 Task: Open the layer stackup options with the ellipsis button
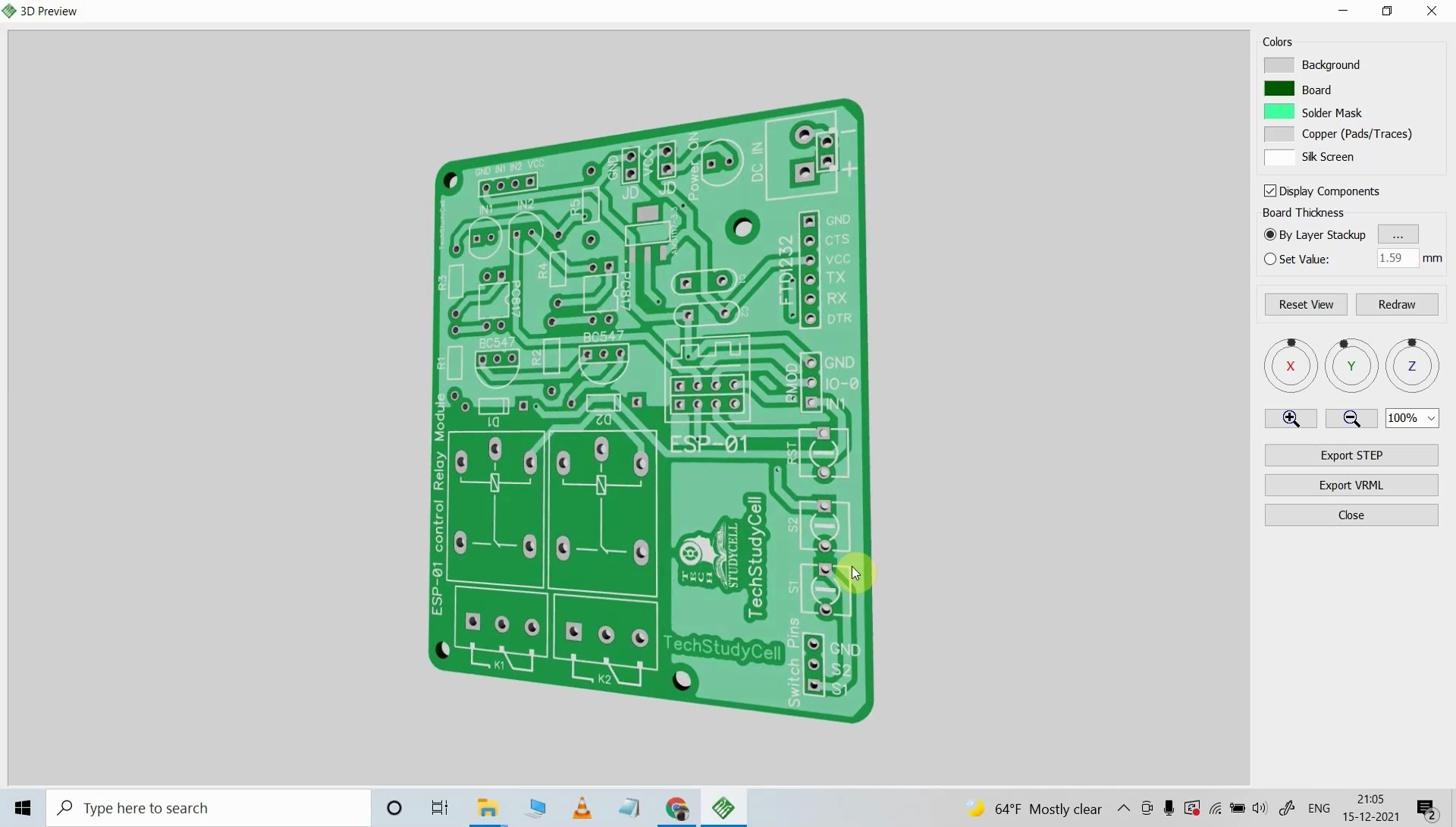(x=1398, y=234)
